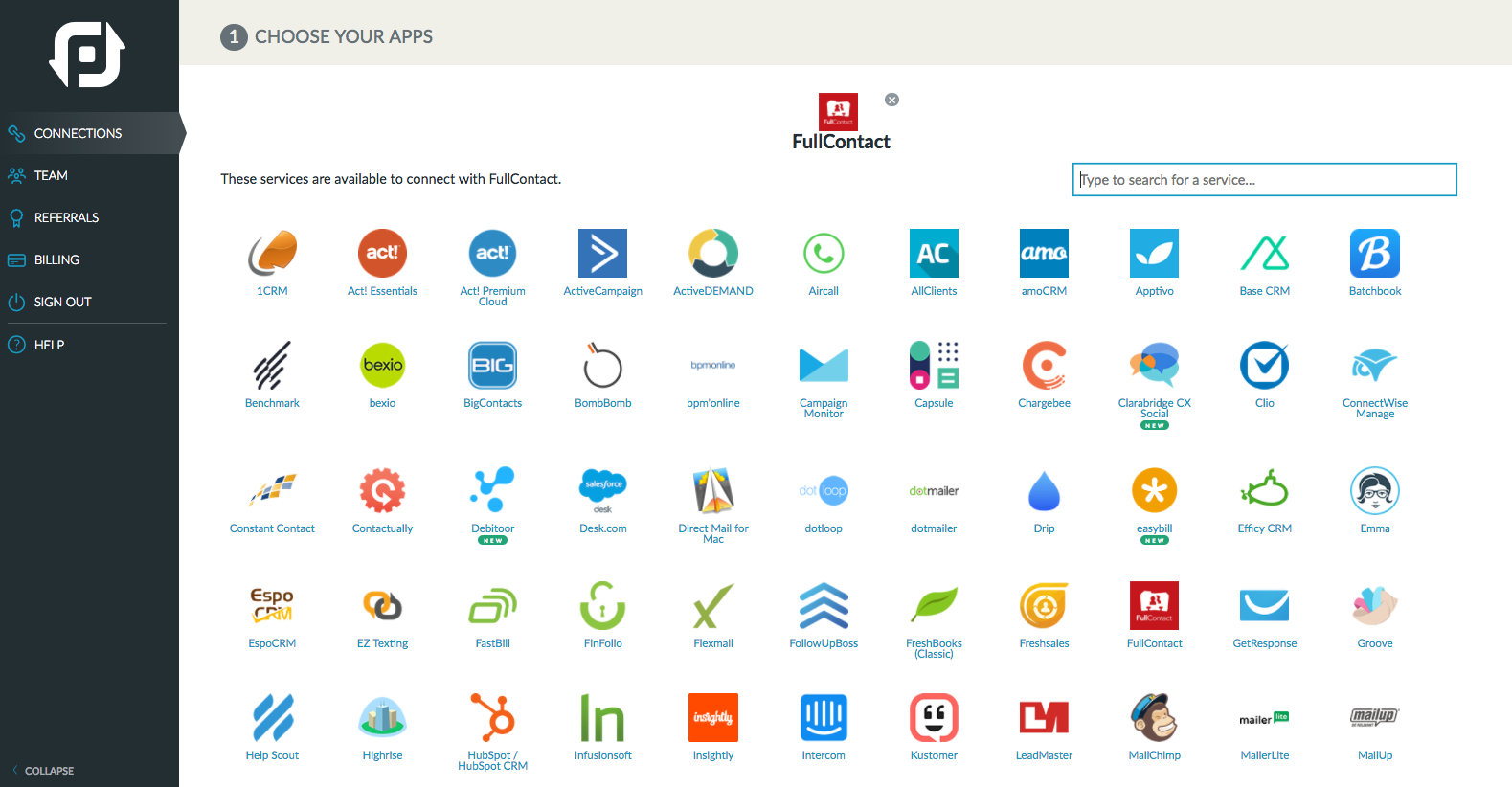Remove the selected FullContact app
Viewport: 1512px width, 787px height.
tap(891, 100)
